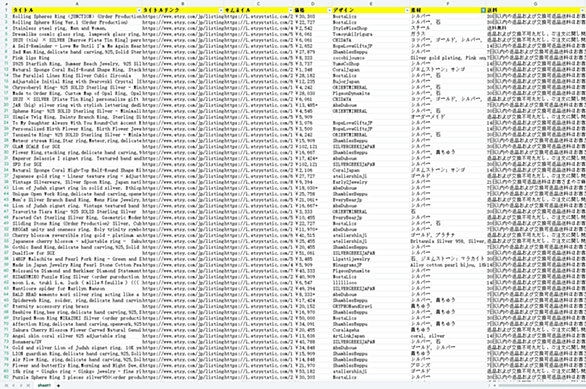586x389 pixels.
Task: Select the price cell "¥41,515"
Action: tap(313, 235)
